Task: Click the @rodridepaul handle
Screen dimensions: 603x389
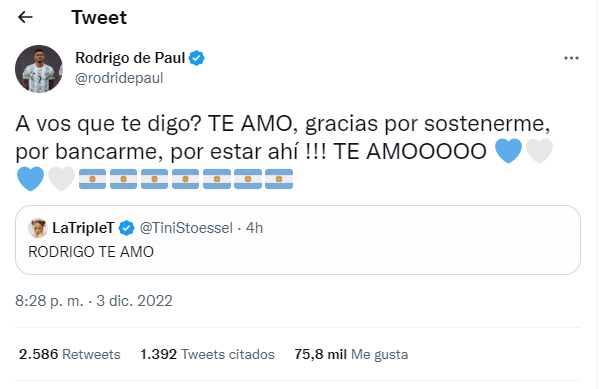Action: (119, 78)
